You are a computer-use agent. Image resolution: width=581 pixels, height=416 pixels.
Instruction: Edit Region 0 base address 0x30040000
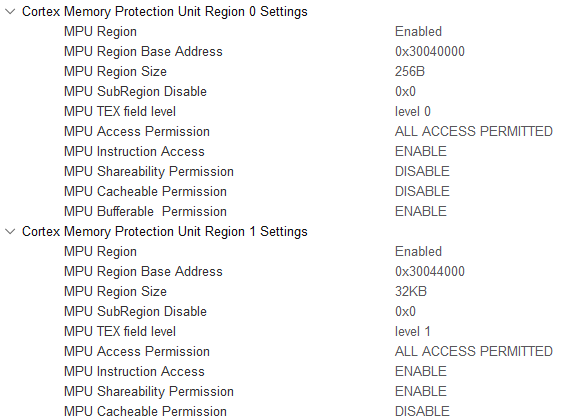[429, 51]
